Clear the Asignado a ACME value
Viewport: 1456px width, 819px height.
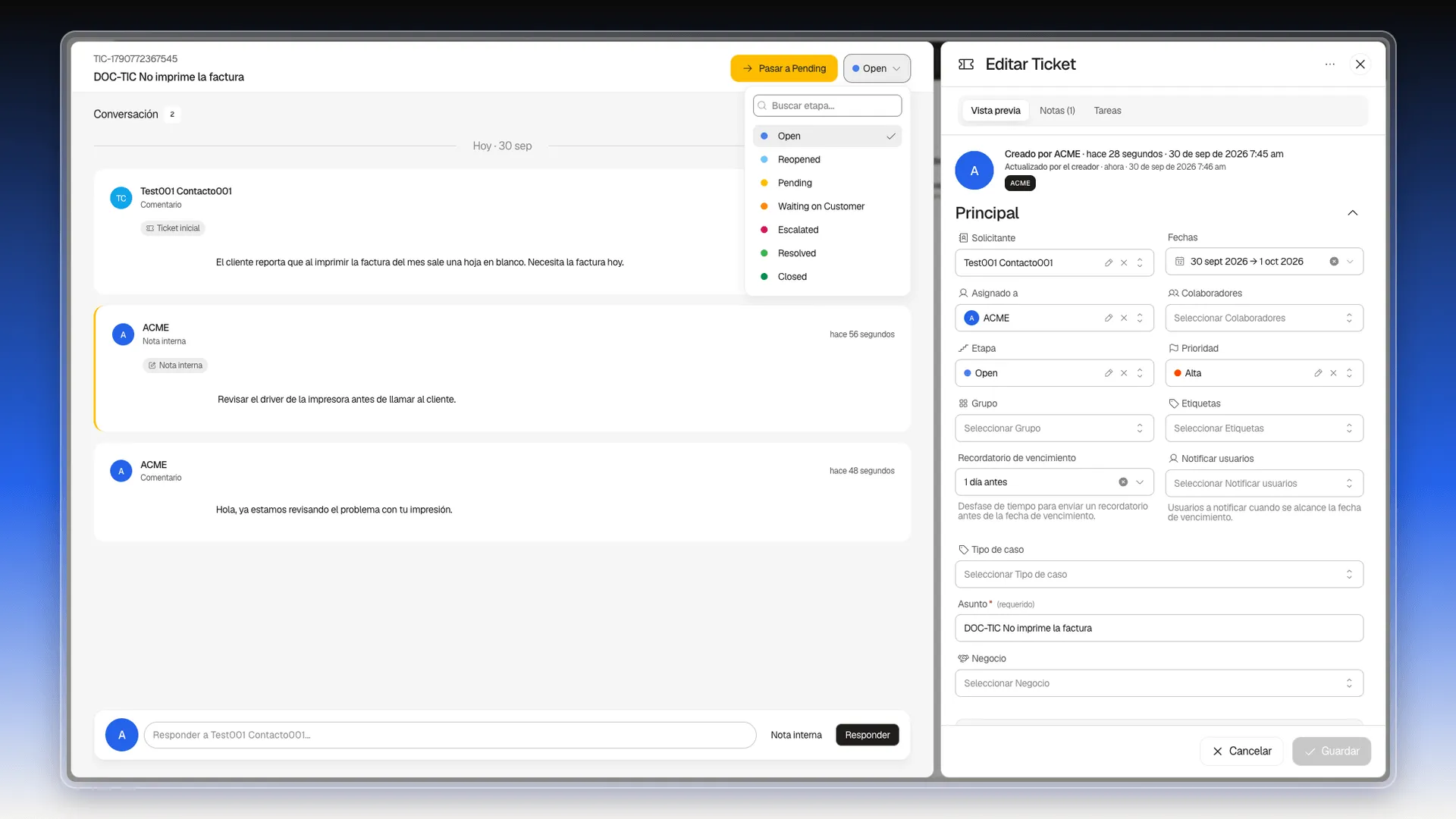(x=1124, y=318)
